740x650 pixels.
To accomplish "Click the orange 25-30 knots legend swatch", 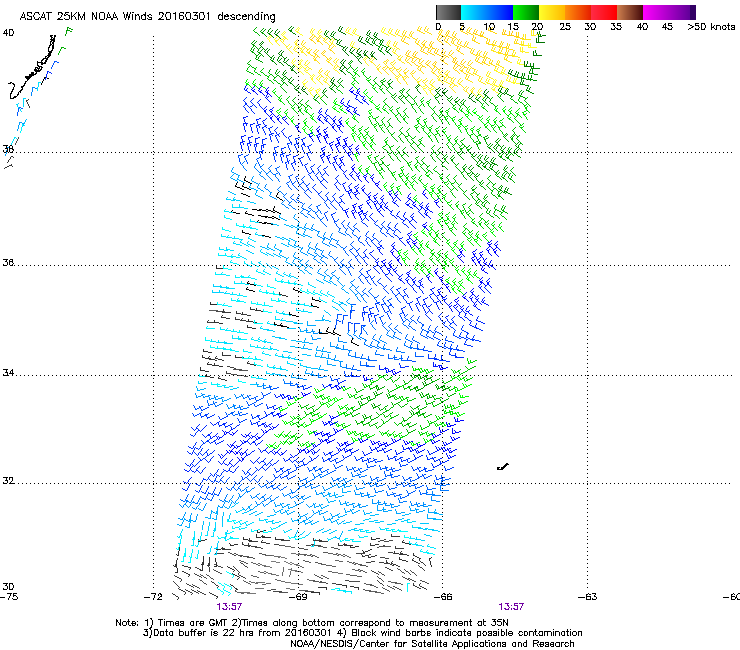I will pos(578,12).
